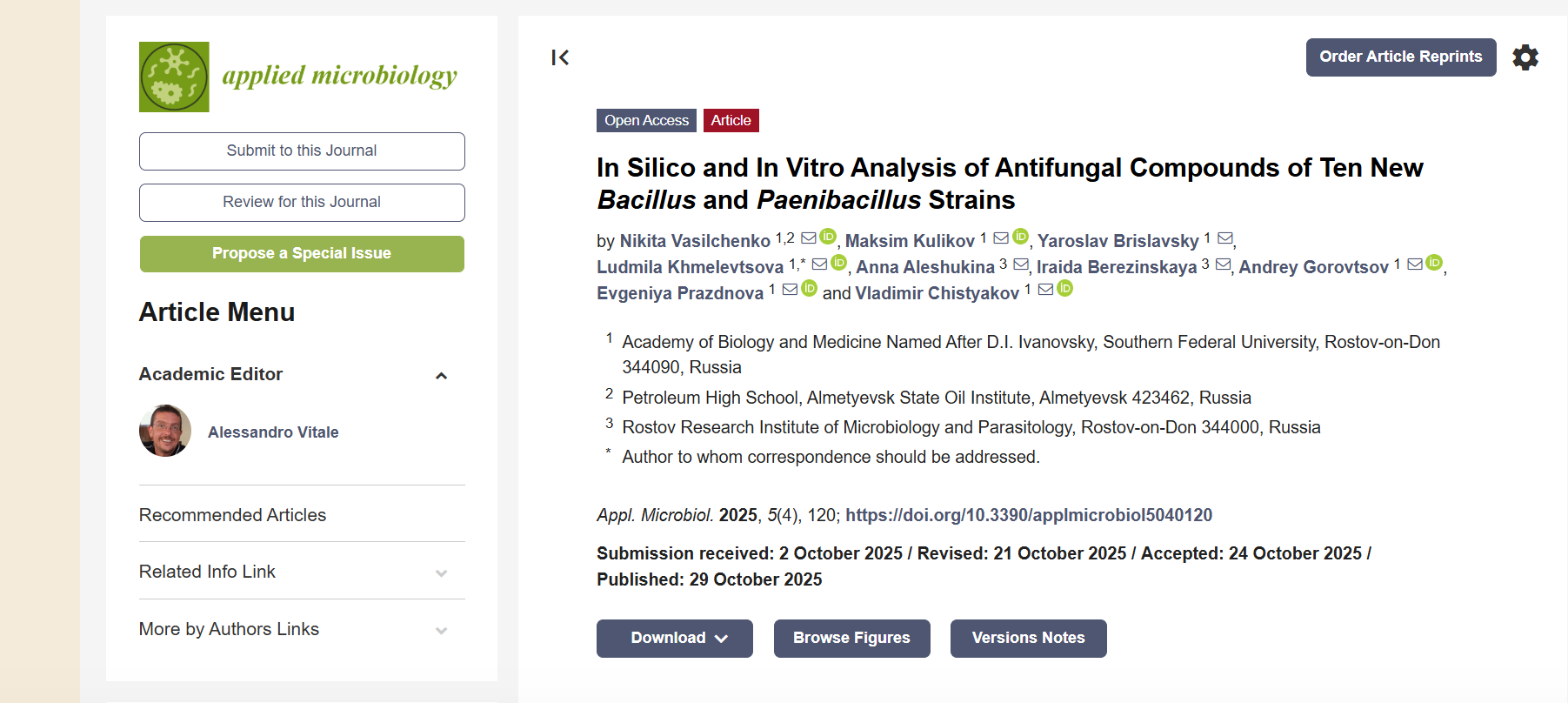Click the Browse Figures button
1568x703 pixels.
pyautogui.click(x=851, y=639)
